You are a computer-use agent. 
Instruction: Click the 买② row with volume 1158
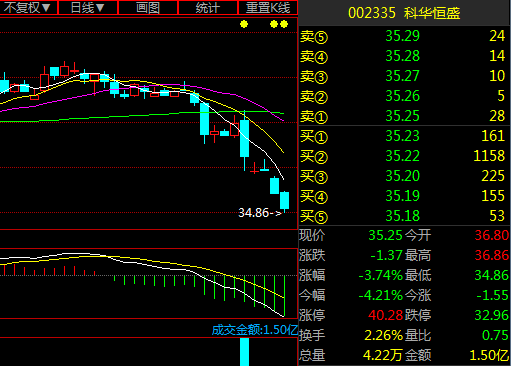pyautogui.click(x=404, y=156)
